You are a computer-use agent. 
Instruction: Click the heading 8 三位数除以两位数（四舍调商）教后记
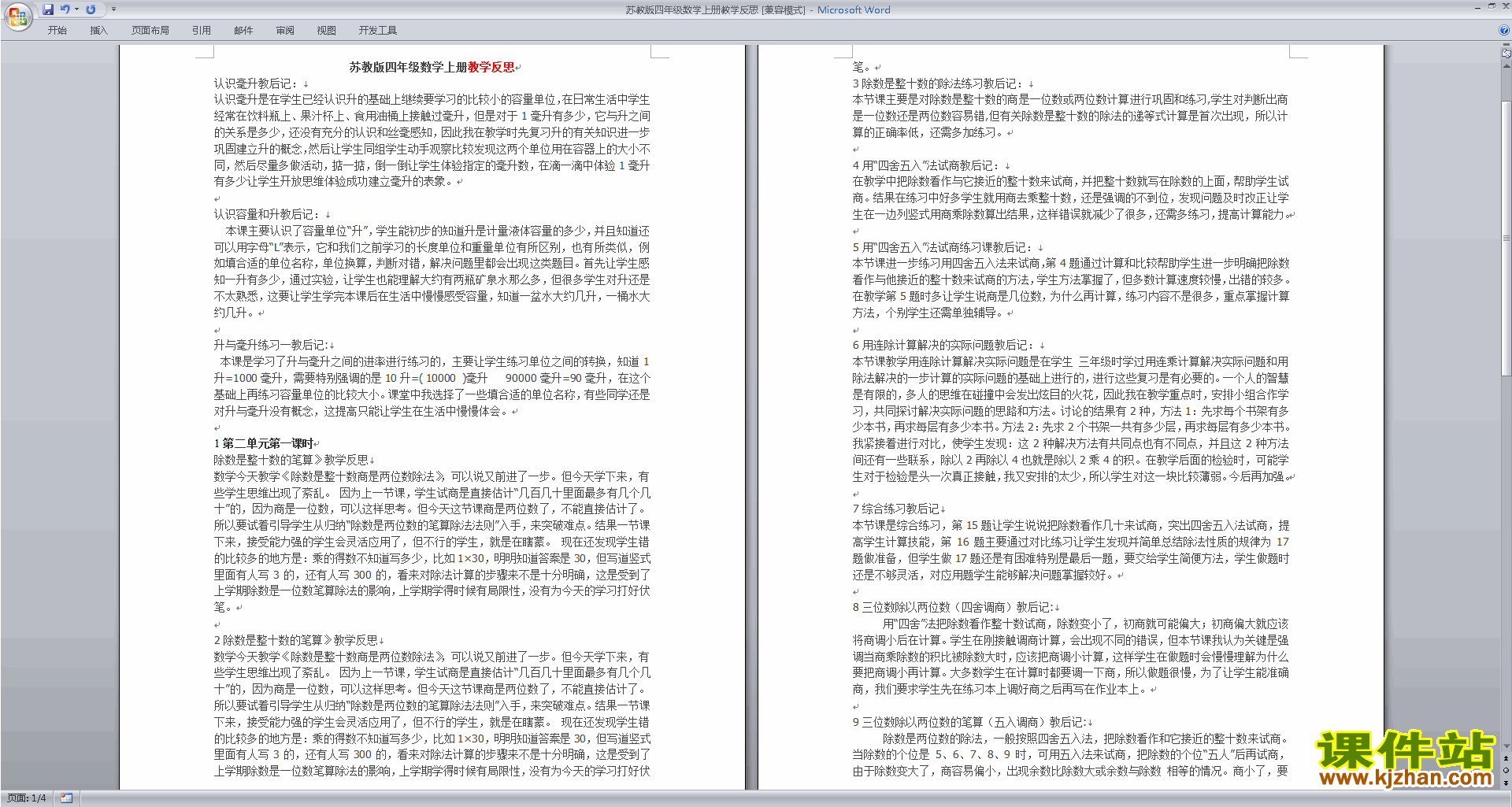(x=953, y=607)
